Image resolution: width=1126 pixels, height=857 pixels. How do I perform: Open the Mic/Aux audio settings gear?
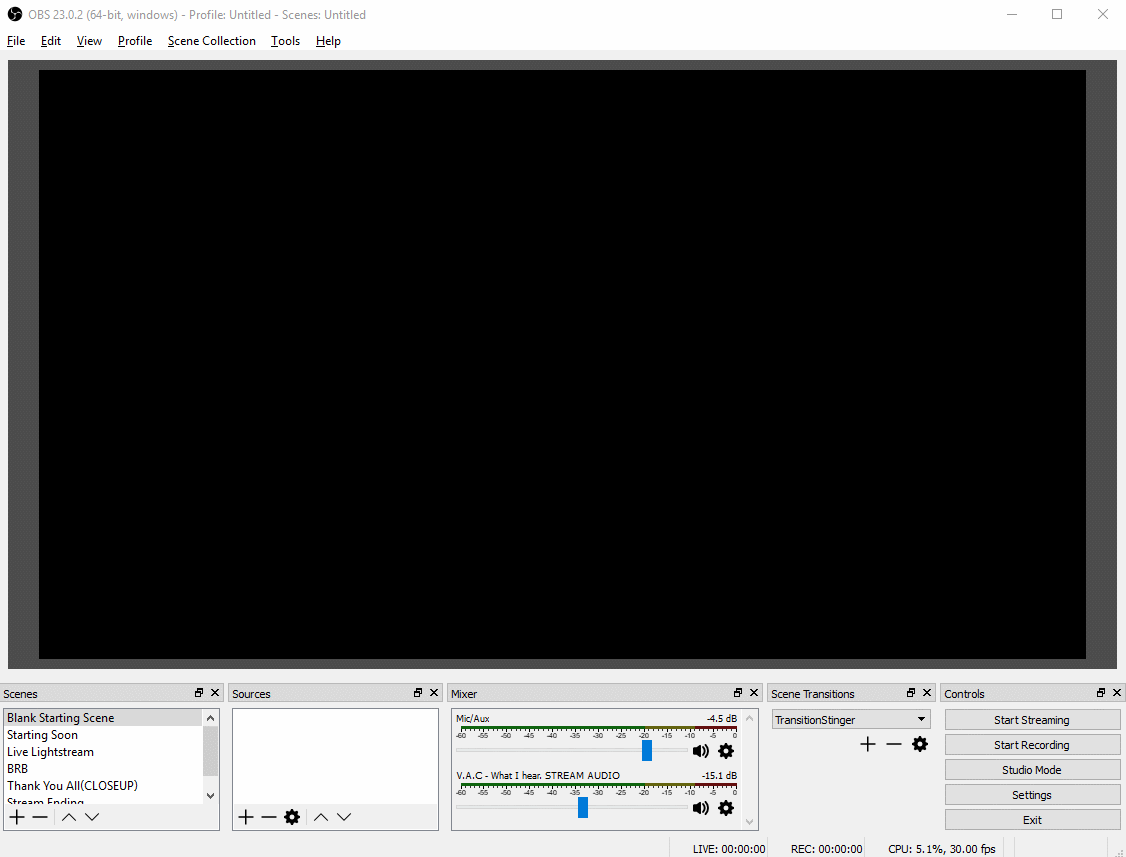[726, 751]
